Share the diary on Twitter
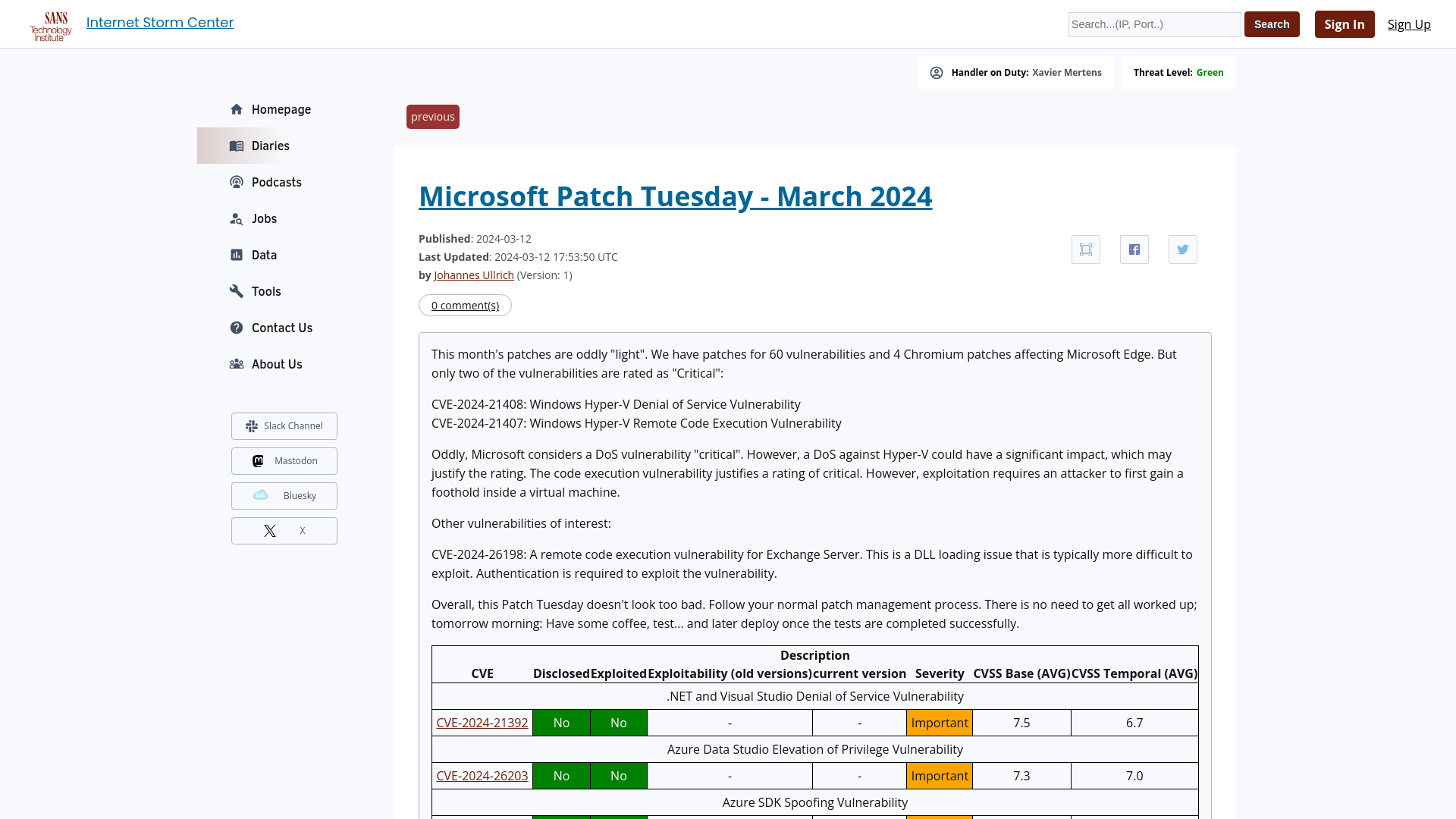 pyautogui.click(x=1183, y=249)
